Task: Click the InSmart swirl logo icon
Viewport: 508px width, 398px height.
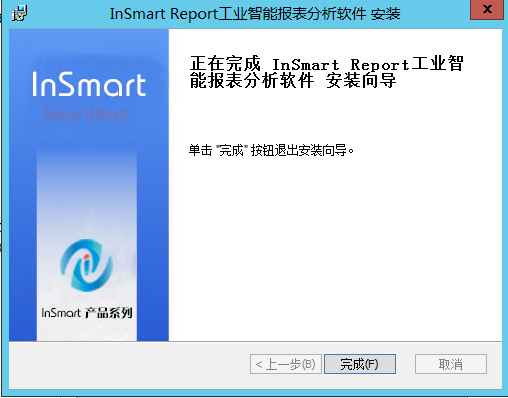Action: [x=86, y=265]
